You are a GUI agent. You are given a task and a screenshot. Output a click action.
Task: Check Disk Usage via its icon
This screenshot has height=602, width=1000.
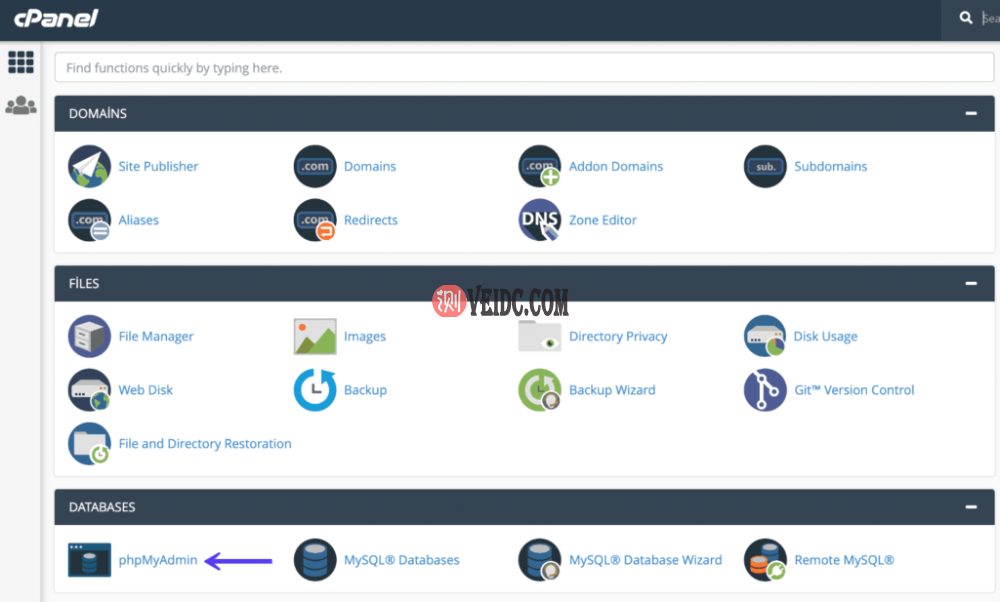[766, 336]
